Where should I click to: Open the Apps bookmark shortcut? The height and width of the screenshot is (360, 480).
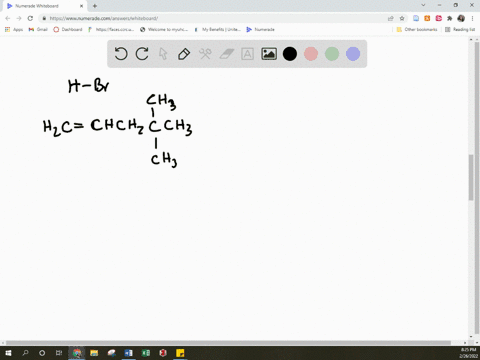[x=14, y=29]
